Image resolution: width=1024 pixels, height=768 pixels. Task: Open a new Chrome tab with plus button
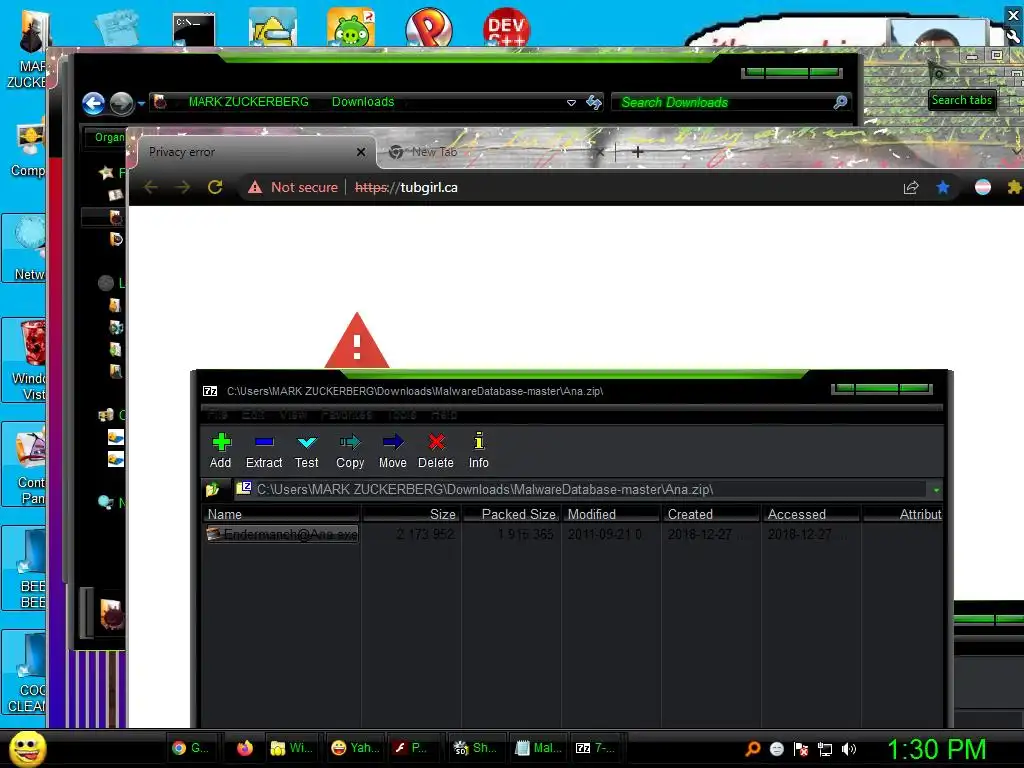pyautogui.click(x=638, y=152)
